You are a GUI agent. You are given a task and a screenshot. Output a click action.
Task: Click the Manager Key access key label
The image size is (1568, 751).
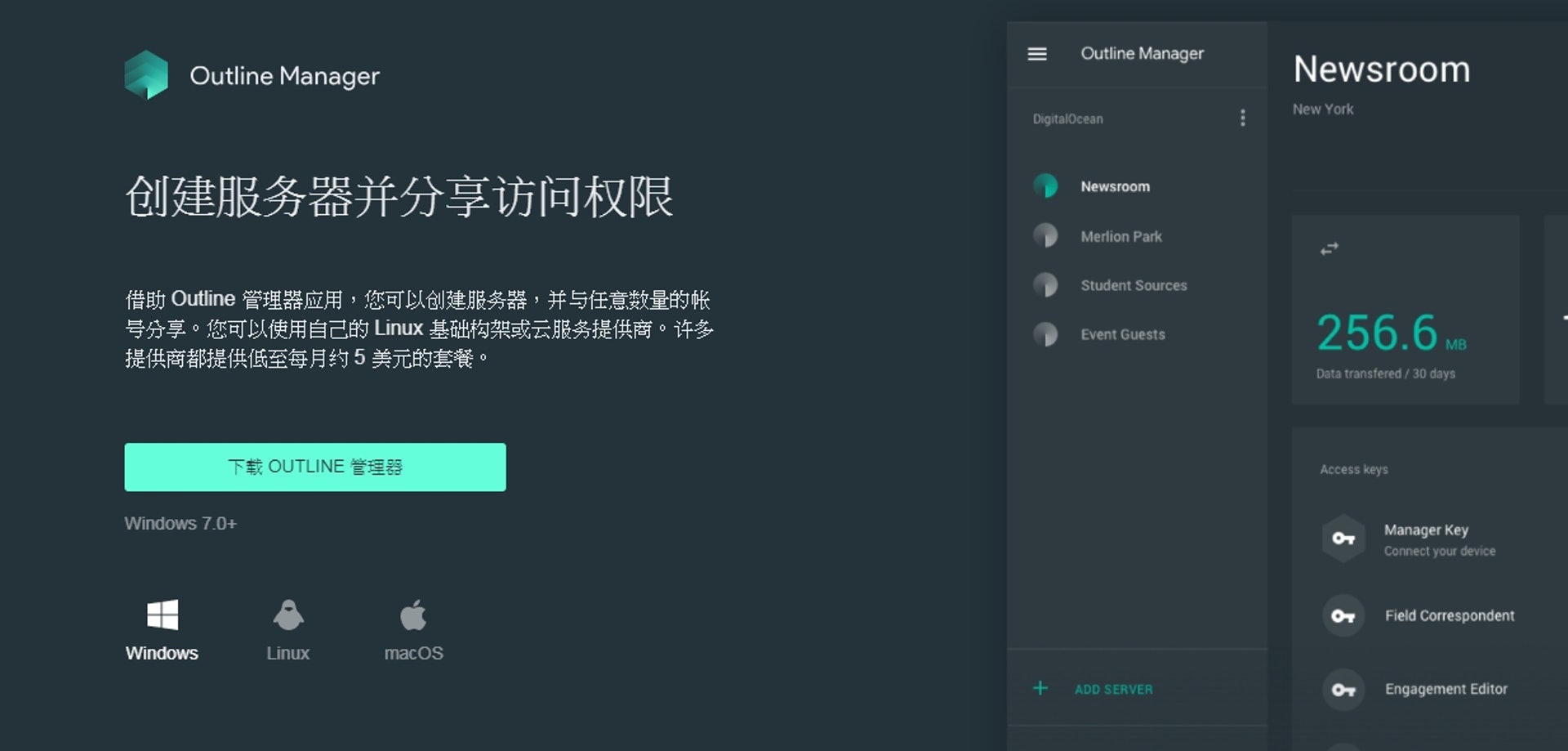click(1426, 530)
